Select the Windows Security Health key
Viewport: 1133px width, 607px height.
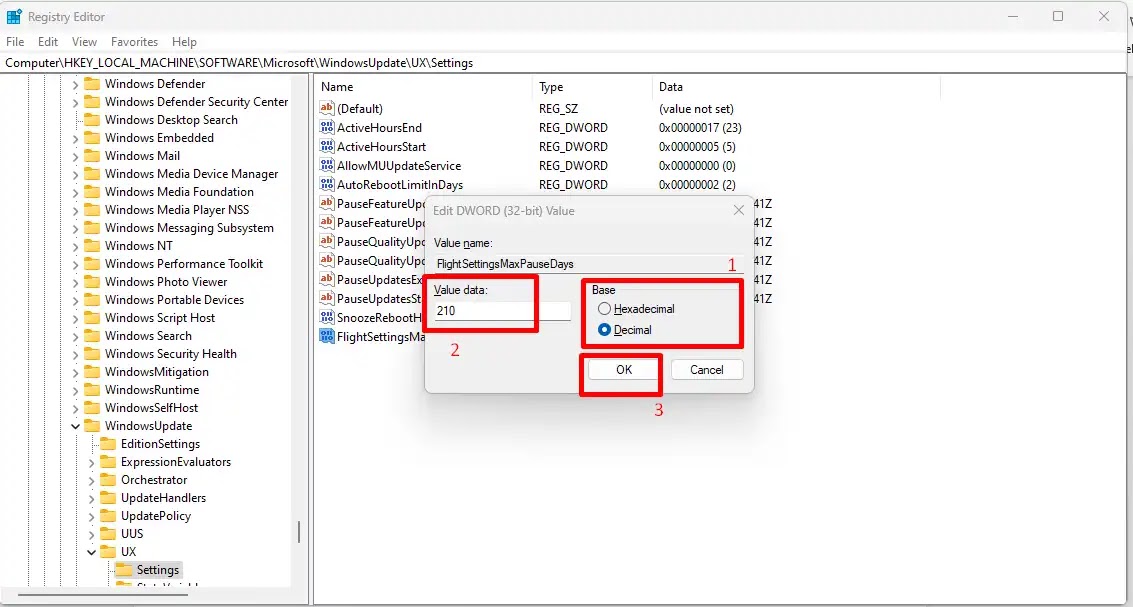pos(171,354)
